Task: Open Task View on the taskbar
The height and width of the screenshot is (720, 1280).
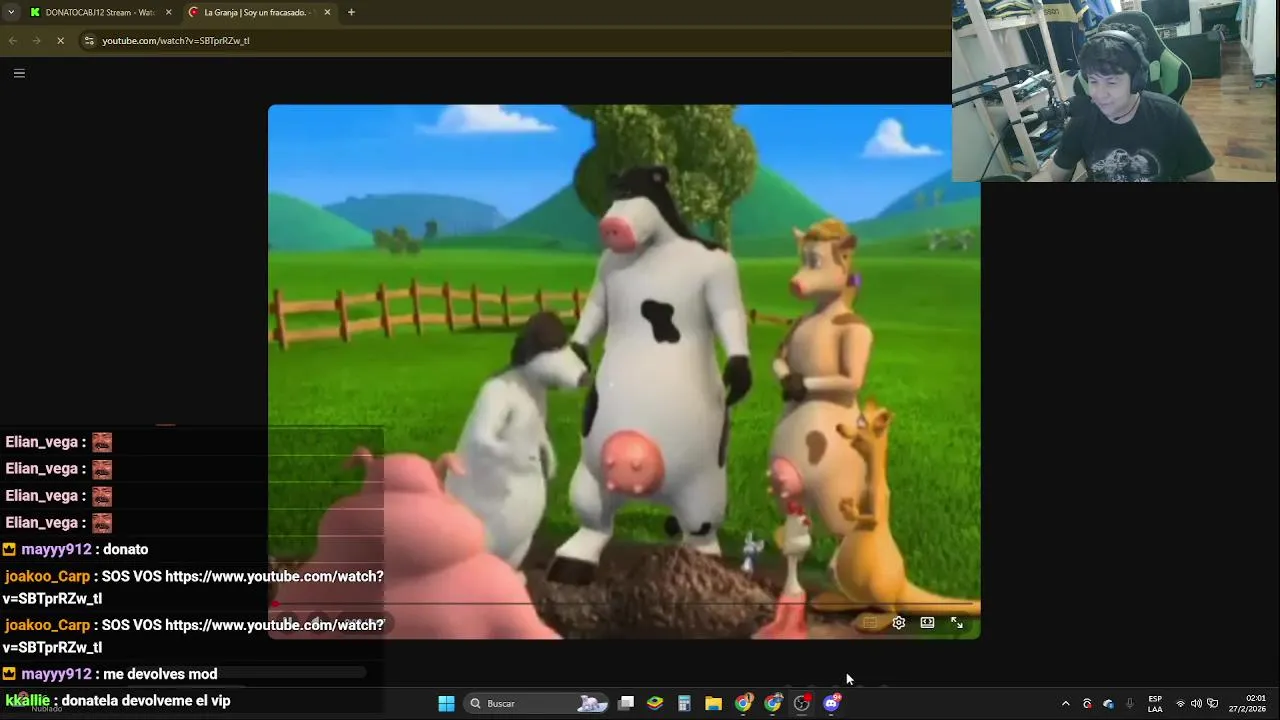Action: (626, 703)
